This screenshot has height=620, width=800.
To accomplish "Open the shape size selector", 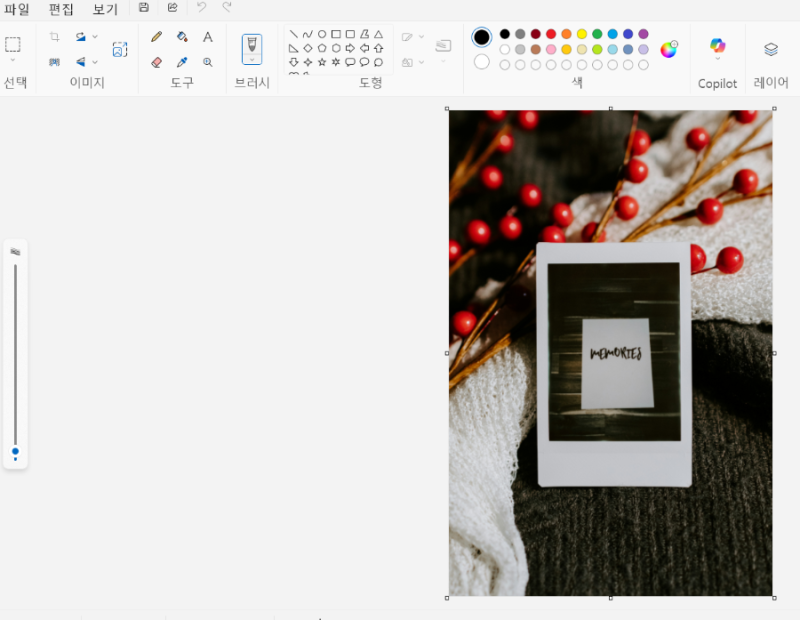I will tap(443, 49).
